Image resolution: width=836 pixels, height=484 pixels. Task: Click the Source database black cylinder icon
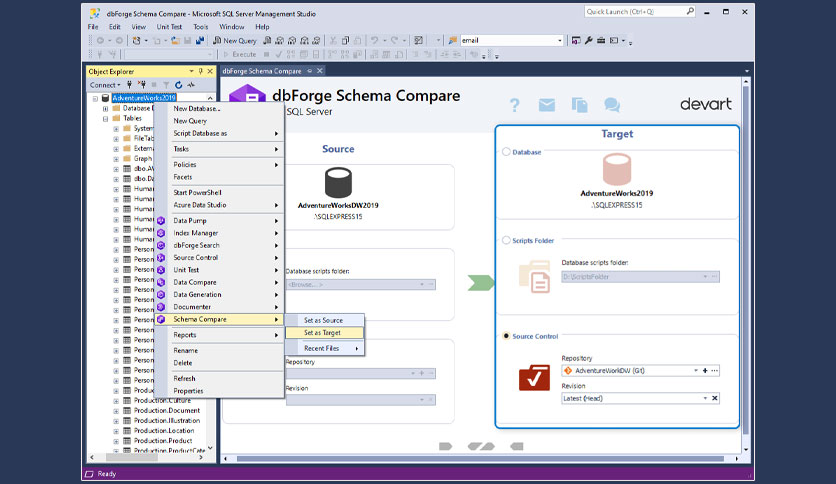click(338, 182)
